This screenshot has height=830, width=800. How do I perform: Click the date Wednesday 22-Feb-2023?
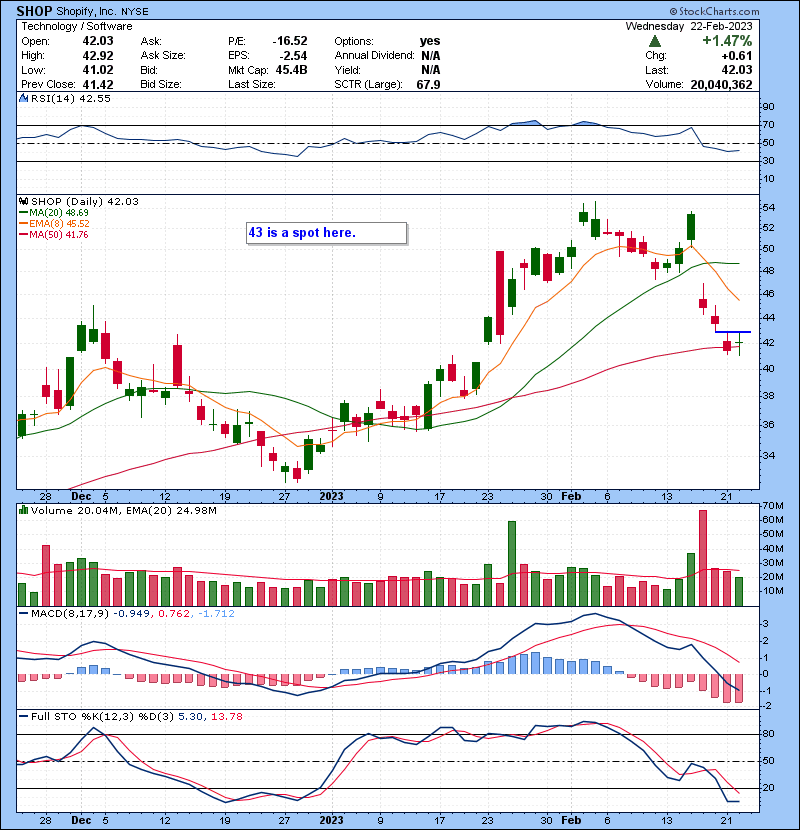tap(689, 26)
